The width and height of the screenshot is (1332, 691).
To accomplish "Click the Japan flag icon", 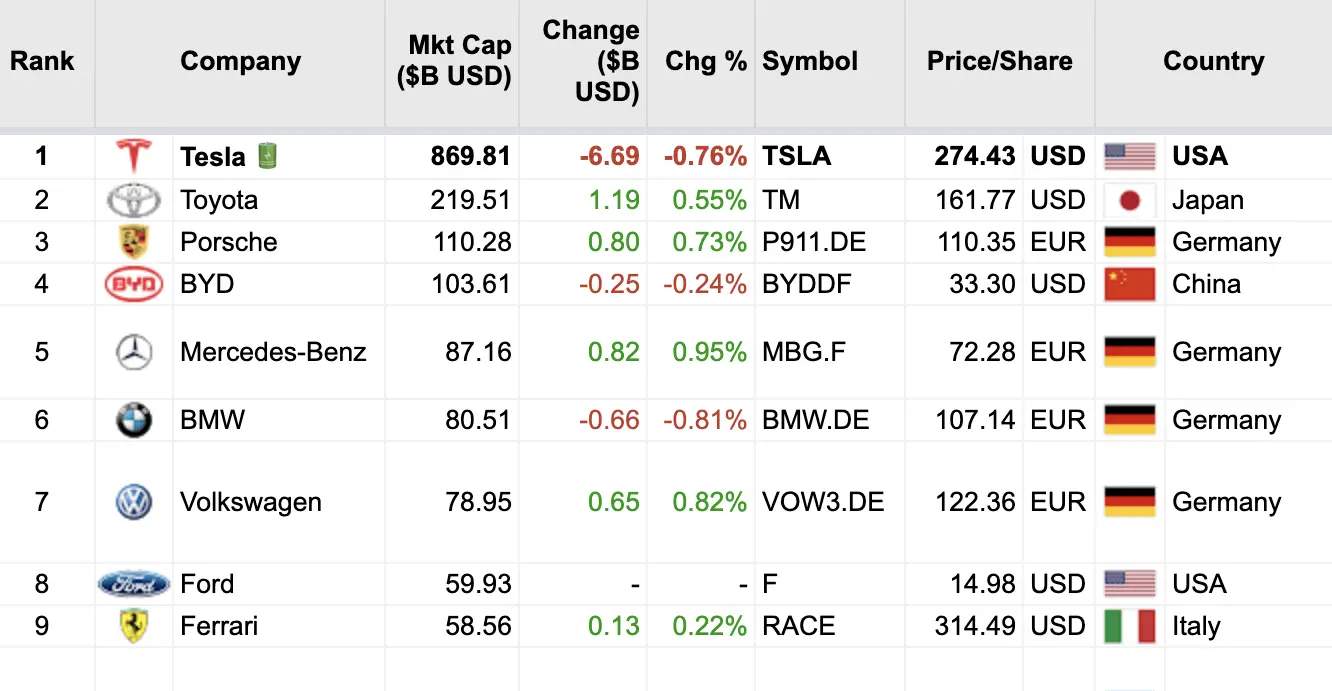I will pos(1130,200).
